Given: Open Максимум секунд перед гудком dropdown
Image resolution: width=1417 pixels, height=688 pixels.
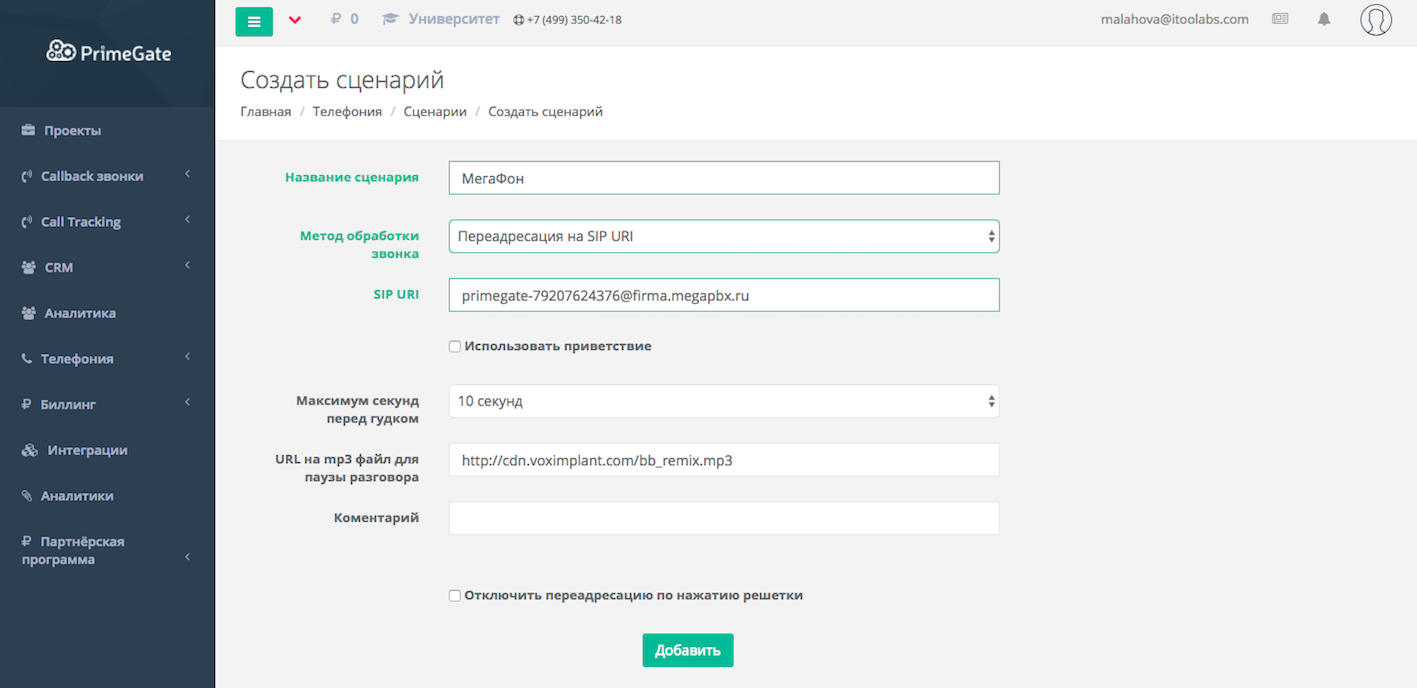Looking at the screenshot, I should click(724, 401).
